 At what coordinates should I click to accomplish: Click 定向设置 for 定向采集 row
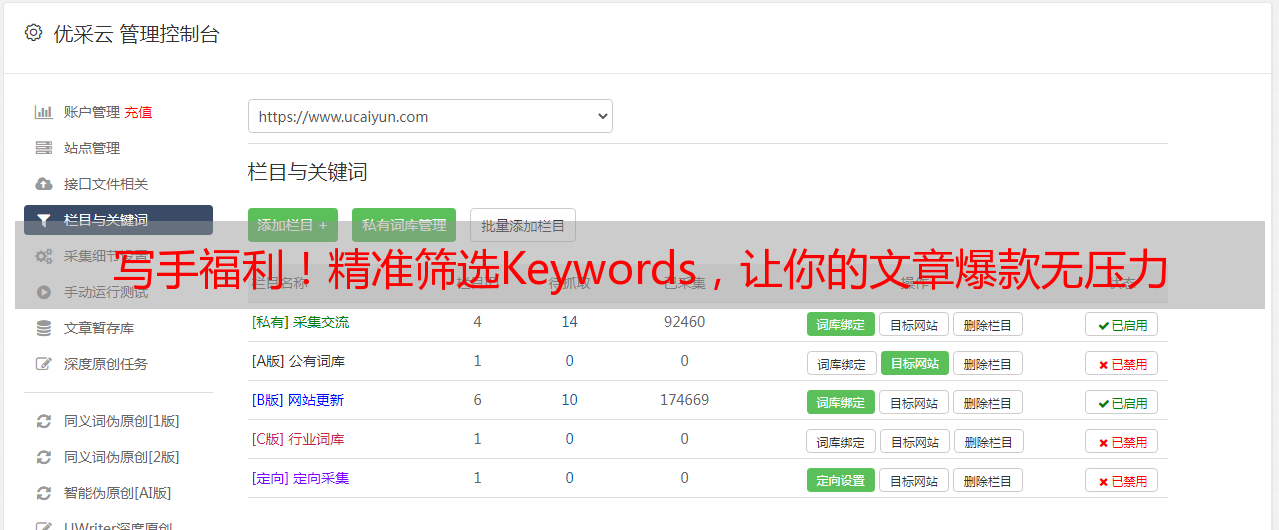pos(841,480)
